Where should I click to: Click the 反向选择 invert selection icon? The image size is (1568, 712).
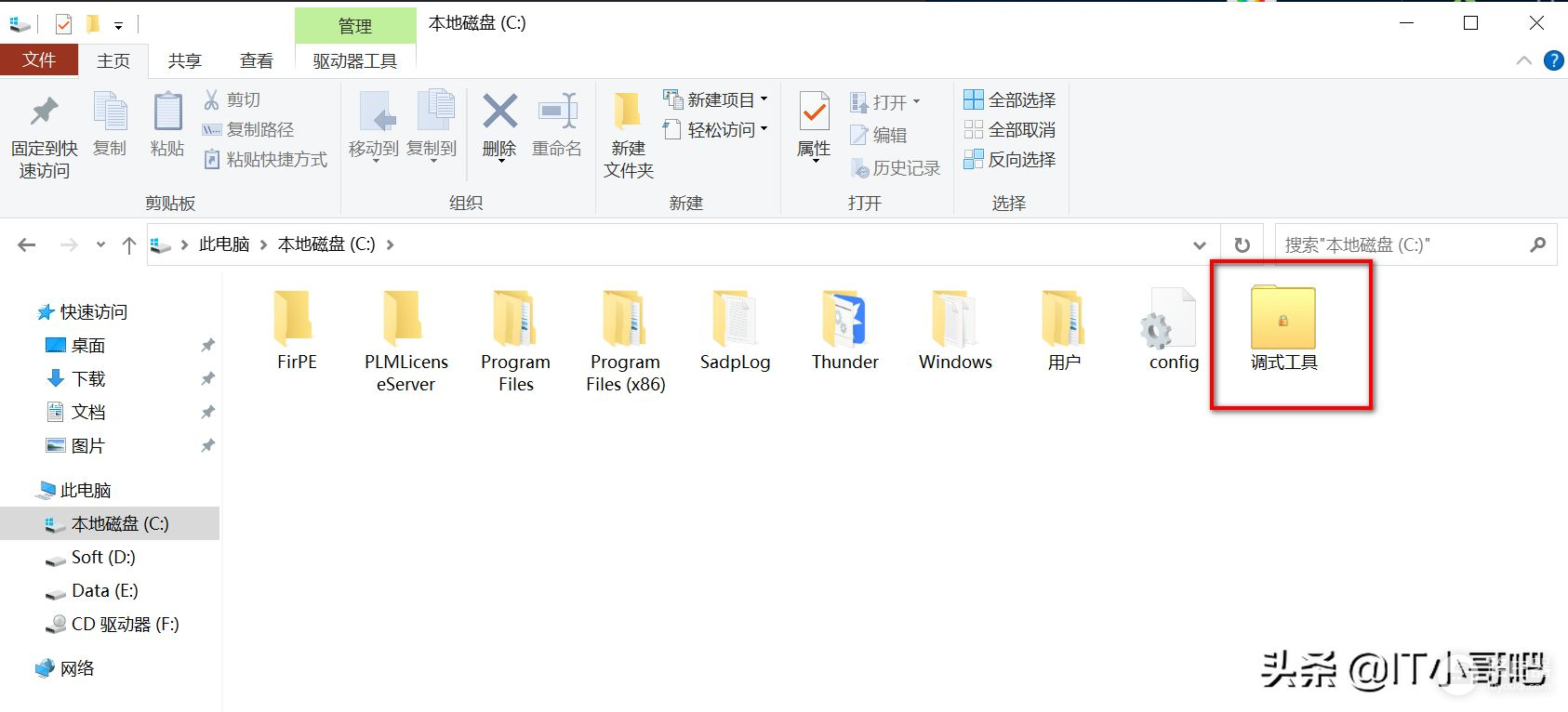pos(973,159)
